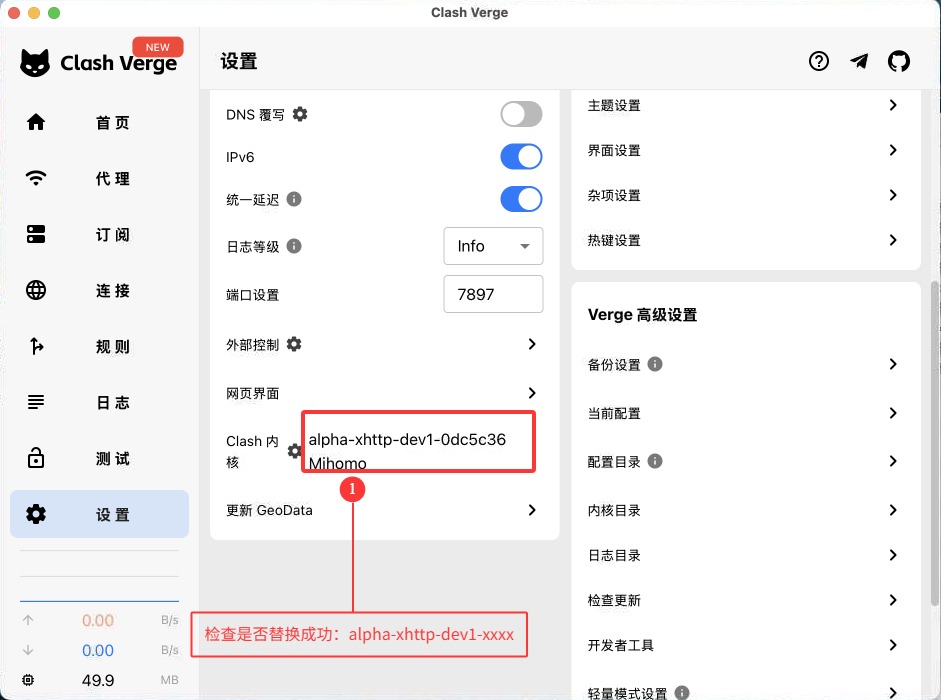The height and width of the screenshot is (700, 941).
Task: Go to 测试 page
Action: coord(100,458)
